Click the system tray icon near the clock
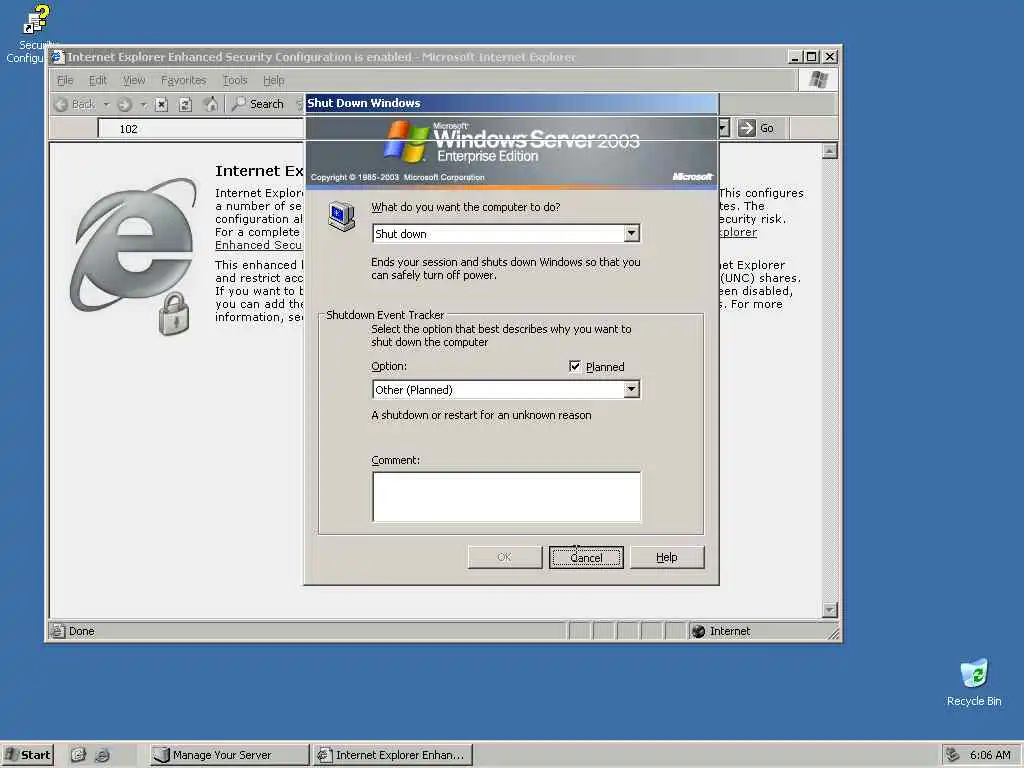This screenshot has width=1024, height=768. pyautogui.click(x=953, y=754)
